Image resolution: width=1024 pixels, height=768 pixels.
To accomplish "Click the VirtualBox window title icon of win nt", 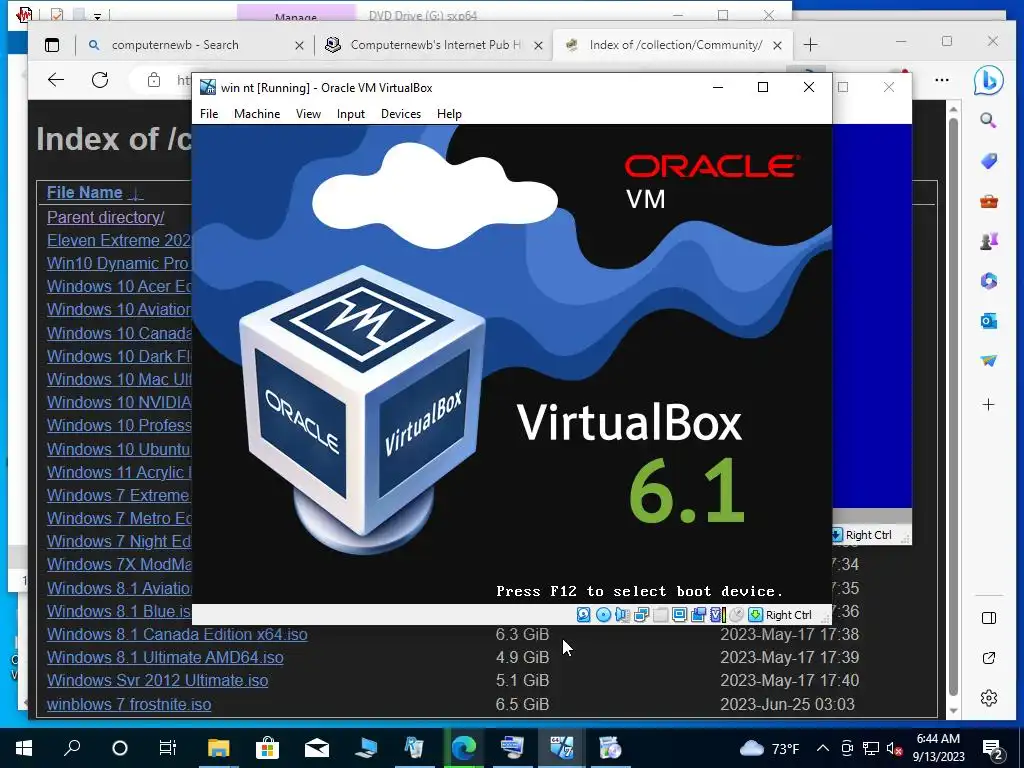I will [x=208, y=88].
